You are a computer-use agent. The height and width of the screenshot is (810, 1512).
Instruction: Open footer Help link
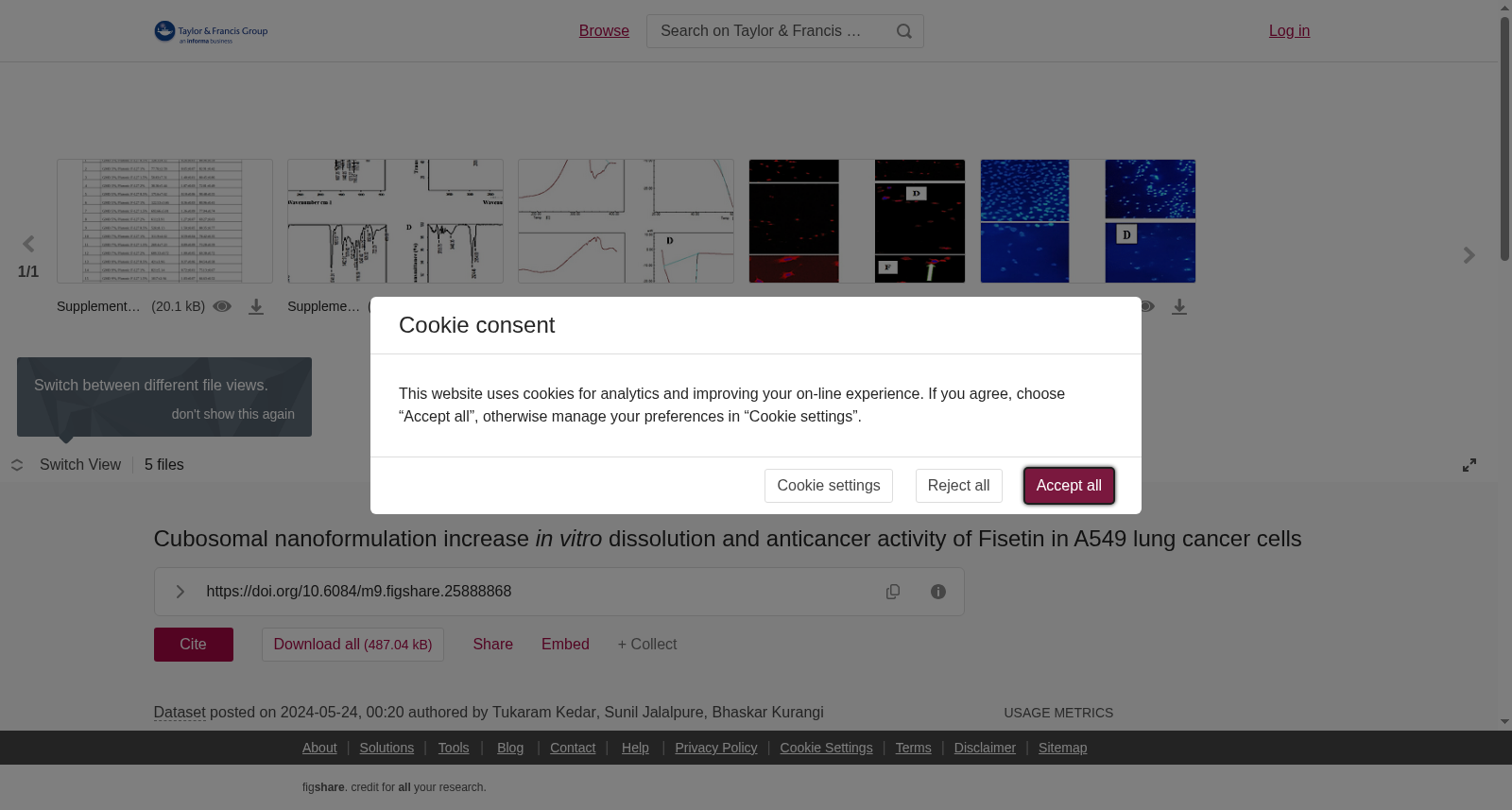pos(635,748)
